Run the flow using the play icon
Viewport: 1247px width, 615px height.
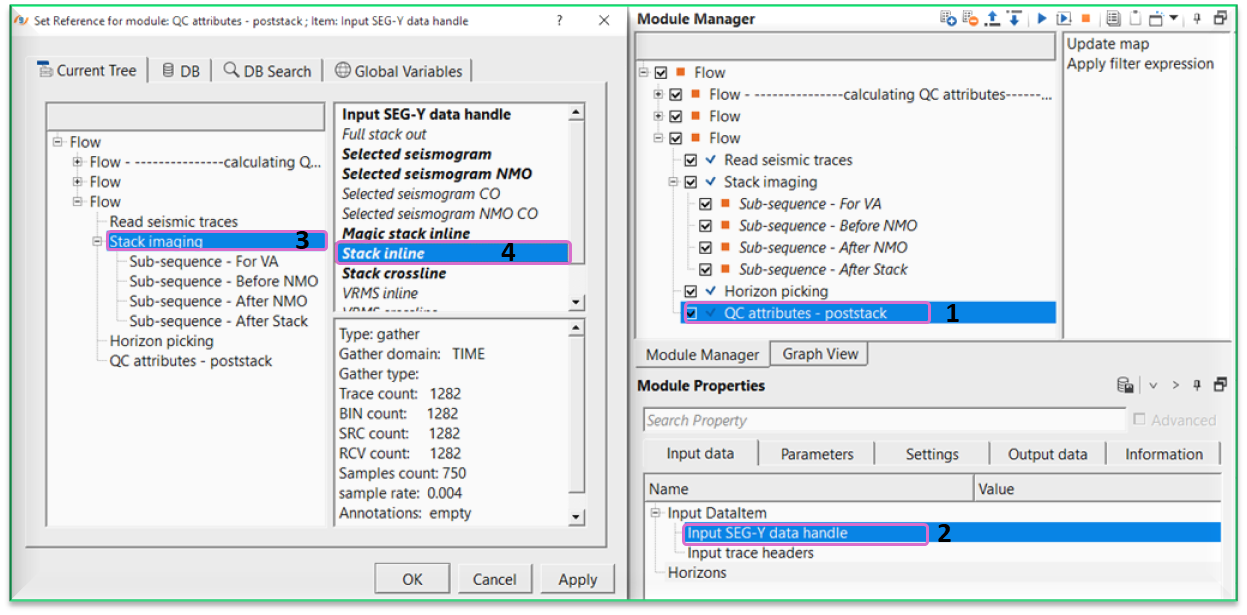click(1041, 17)
